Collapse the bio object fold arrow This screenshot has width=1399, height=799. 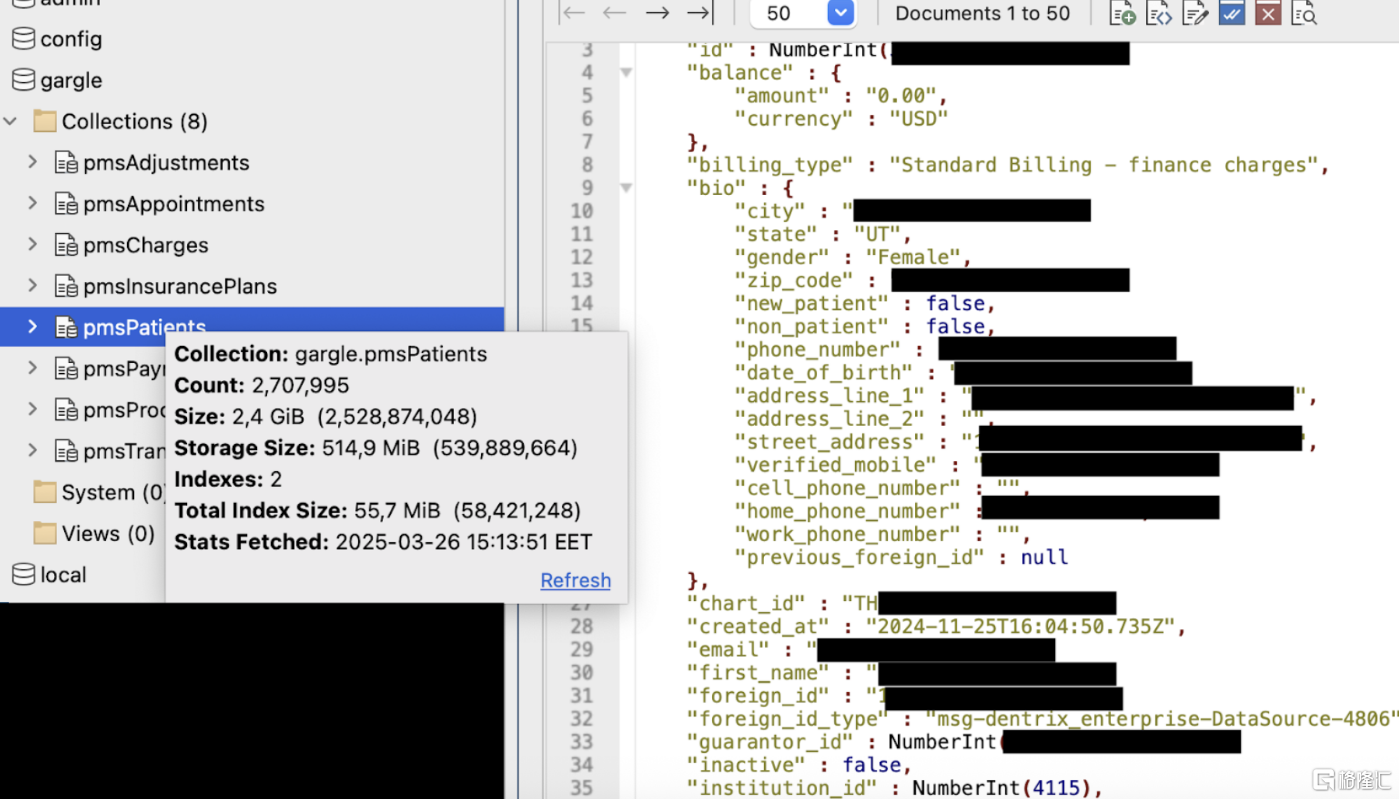point(626,188)
